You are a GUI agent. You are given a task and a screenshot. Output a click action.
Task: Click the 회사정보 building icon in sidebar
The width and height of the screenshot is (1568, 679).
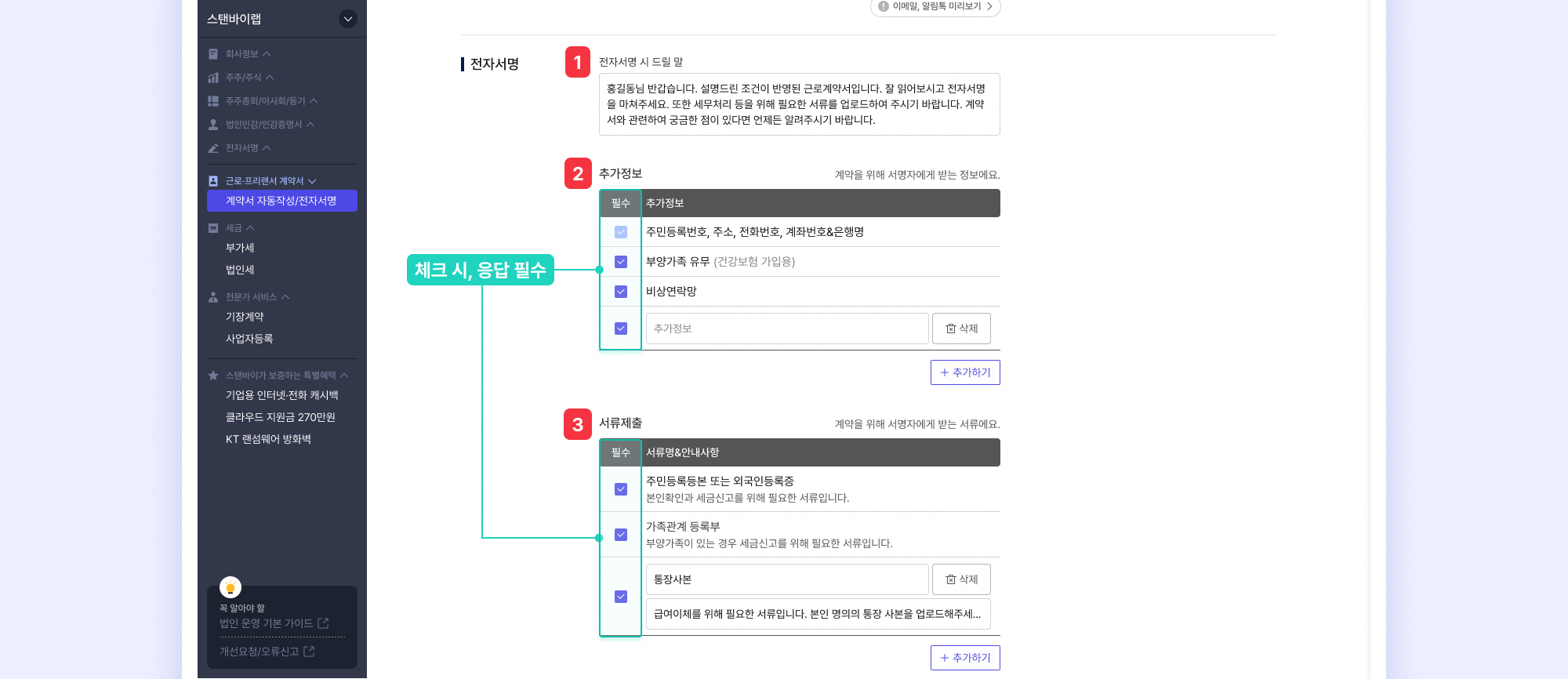[213, 54]
